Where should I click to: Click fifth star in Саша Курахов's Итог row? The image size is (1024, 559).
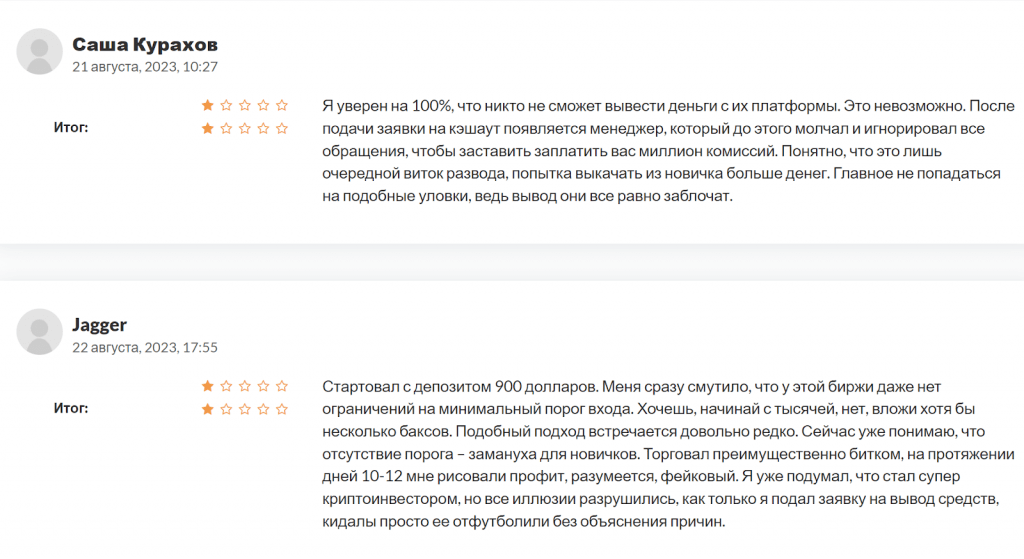[282, 128]
